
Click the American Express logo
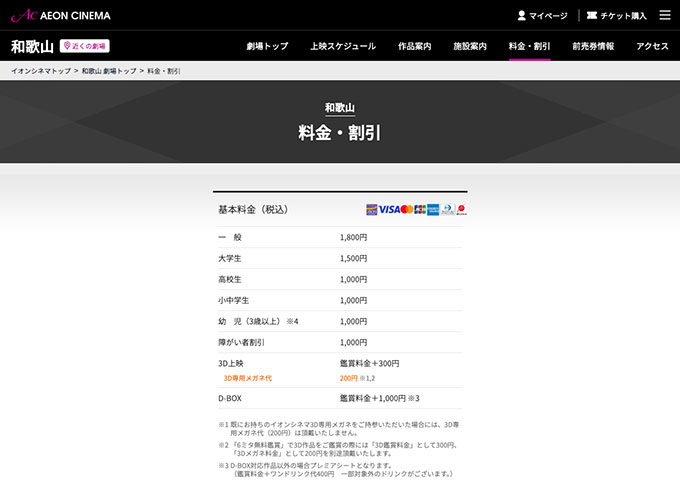click(433, 209)
